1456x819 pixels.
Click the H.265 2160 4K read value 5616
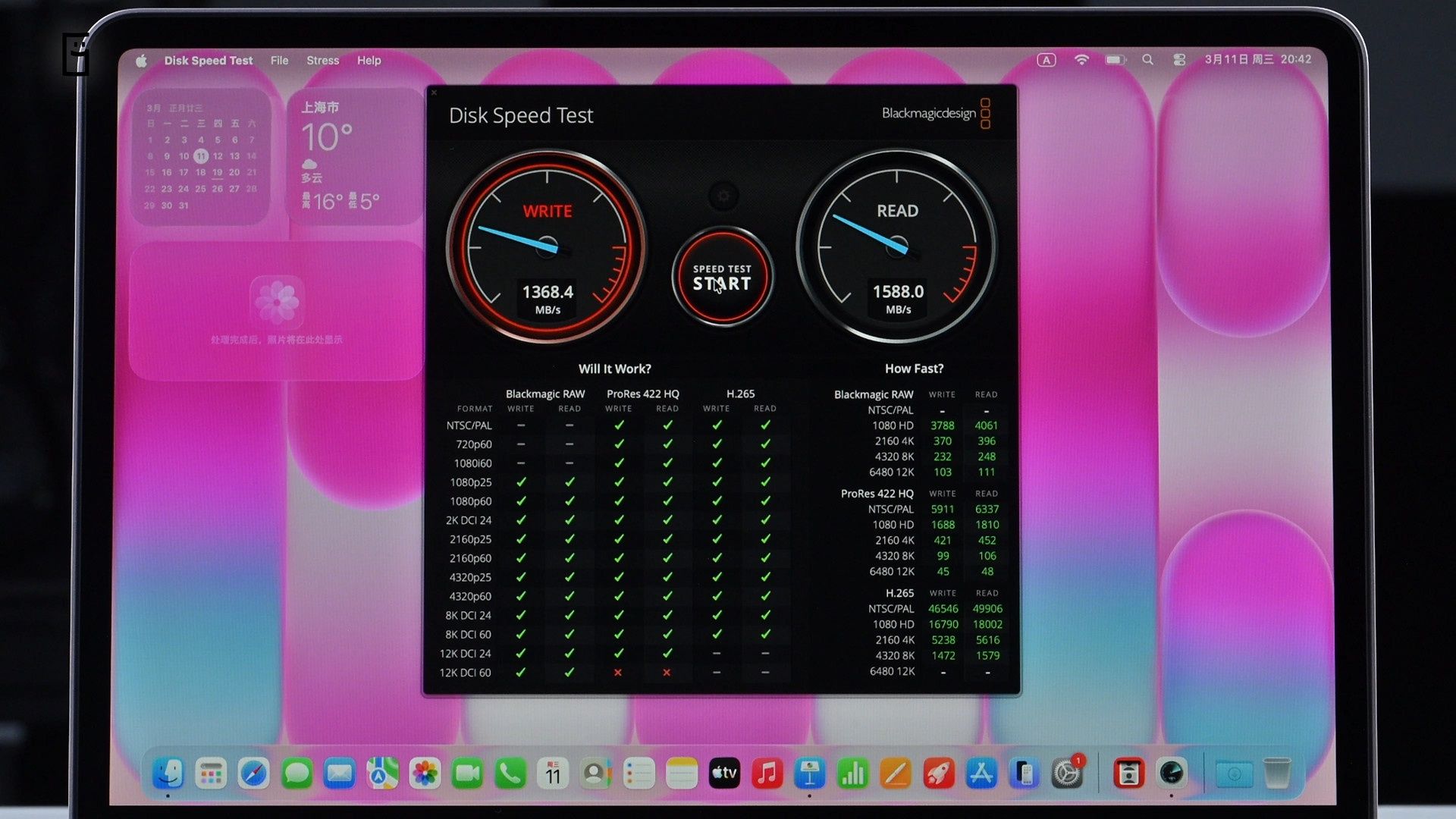(x=987, y=640)
